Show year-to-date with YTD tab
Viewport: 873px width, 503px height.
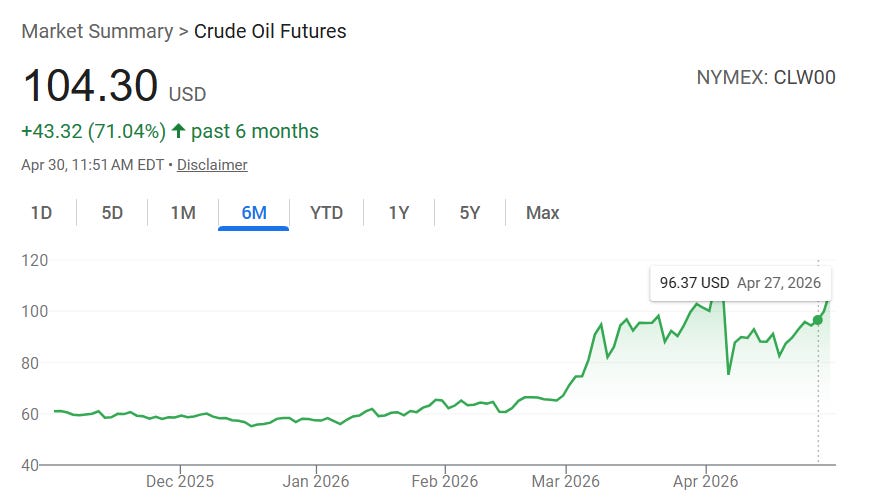click(326, 213)
